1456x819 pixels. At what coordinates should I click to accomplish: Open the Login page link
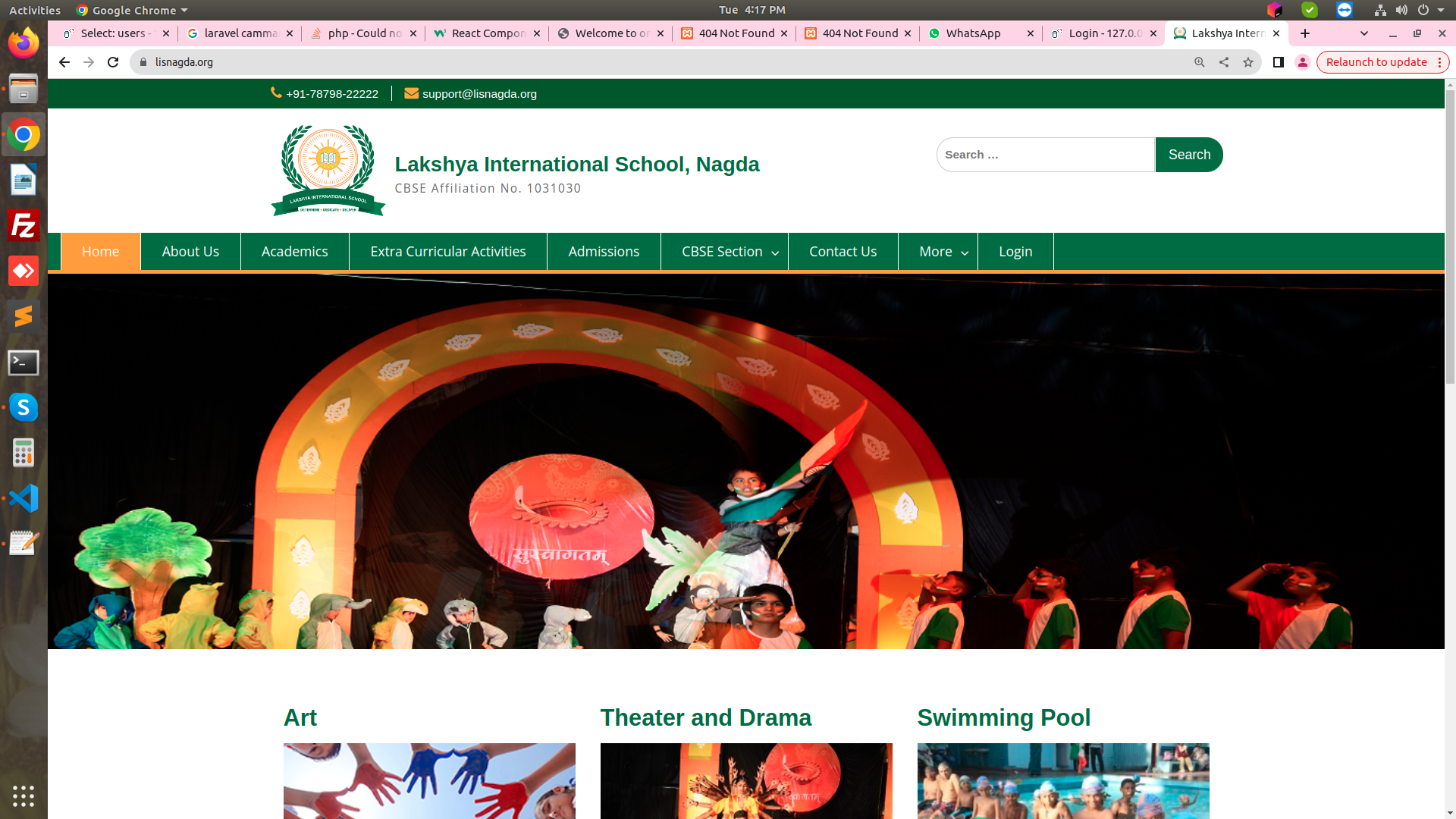1015,251
